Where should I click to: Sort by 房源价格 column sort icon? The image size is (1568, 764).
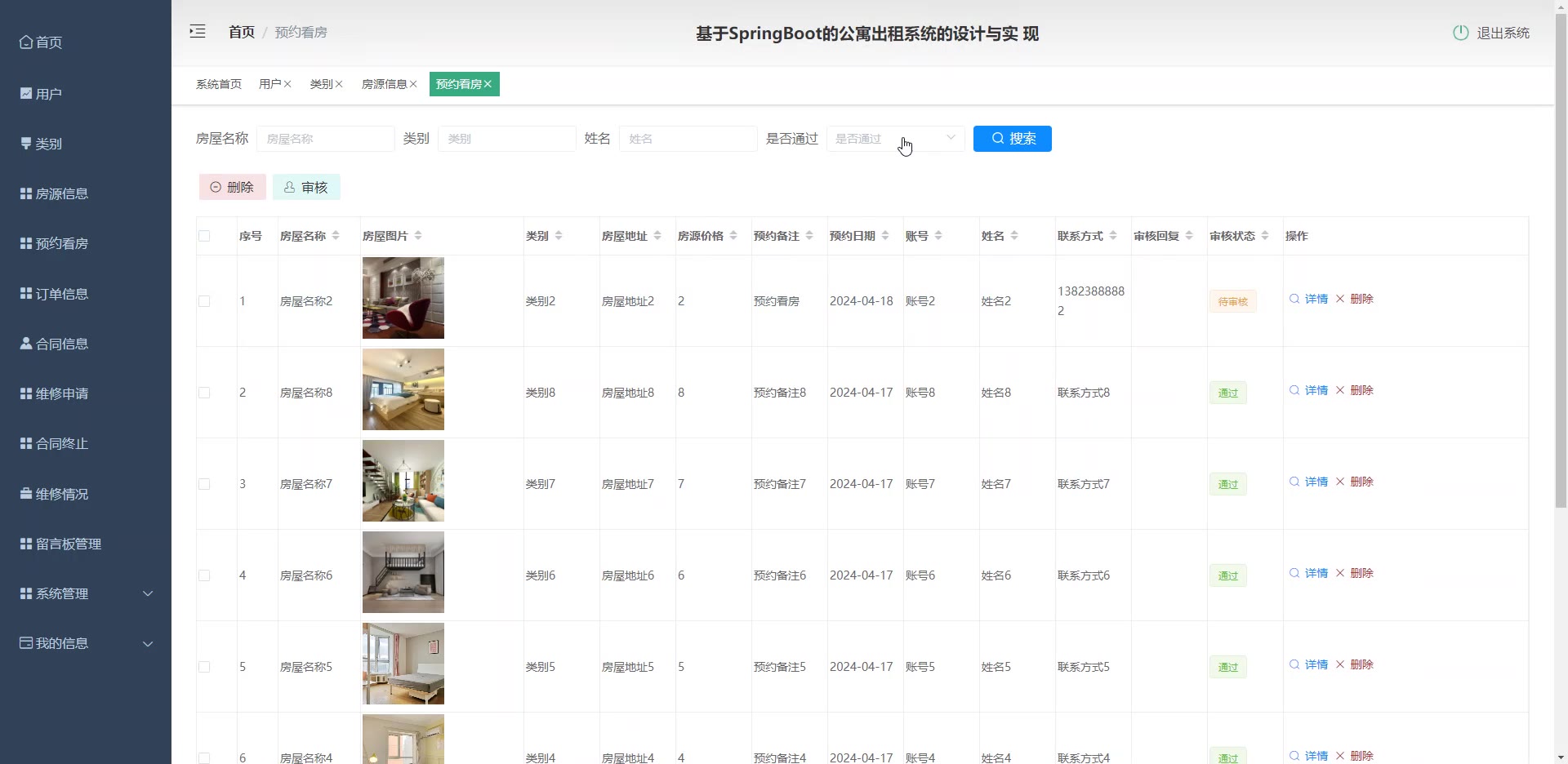click(x=733, y=236)
